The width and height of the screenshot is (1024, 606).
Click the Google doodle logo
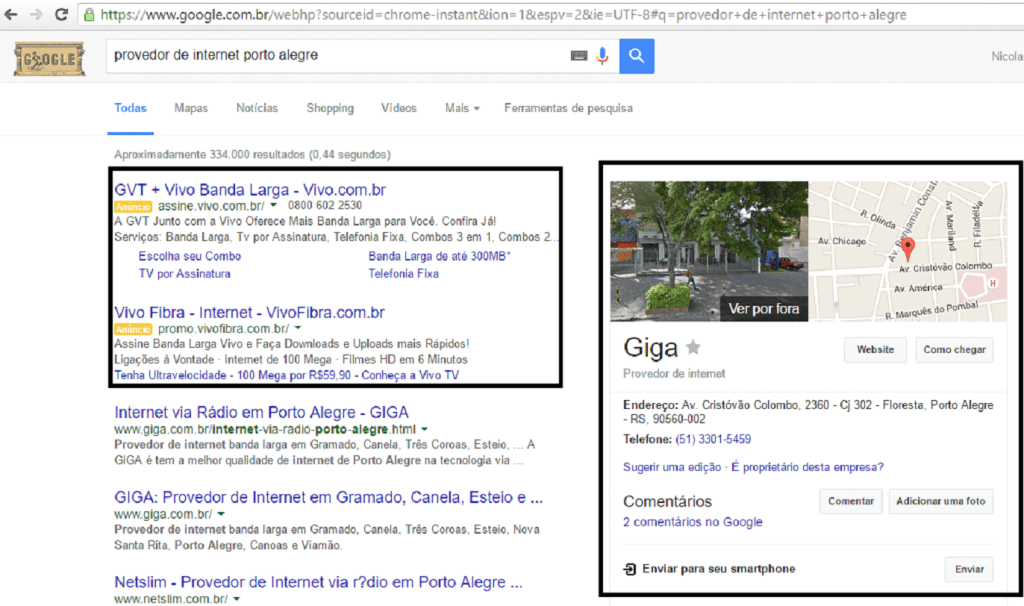[x=50, y=59]
